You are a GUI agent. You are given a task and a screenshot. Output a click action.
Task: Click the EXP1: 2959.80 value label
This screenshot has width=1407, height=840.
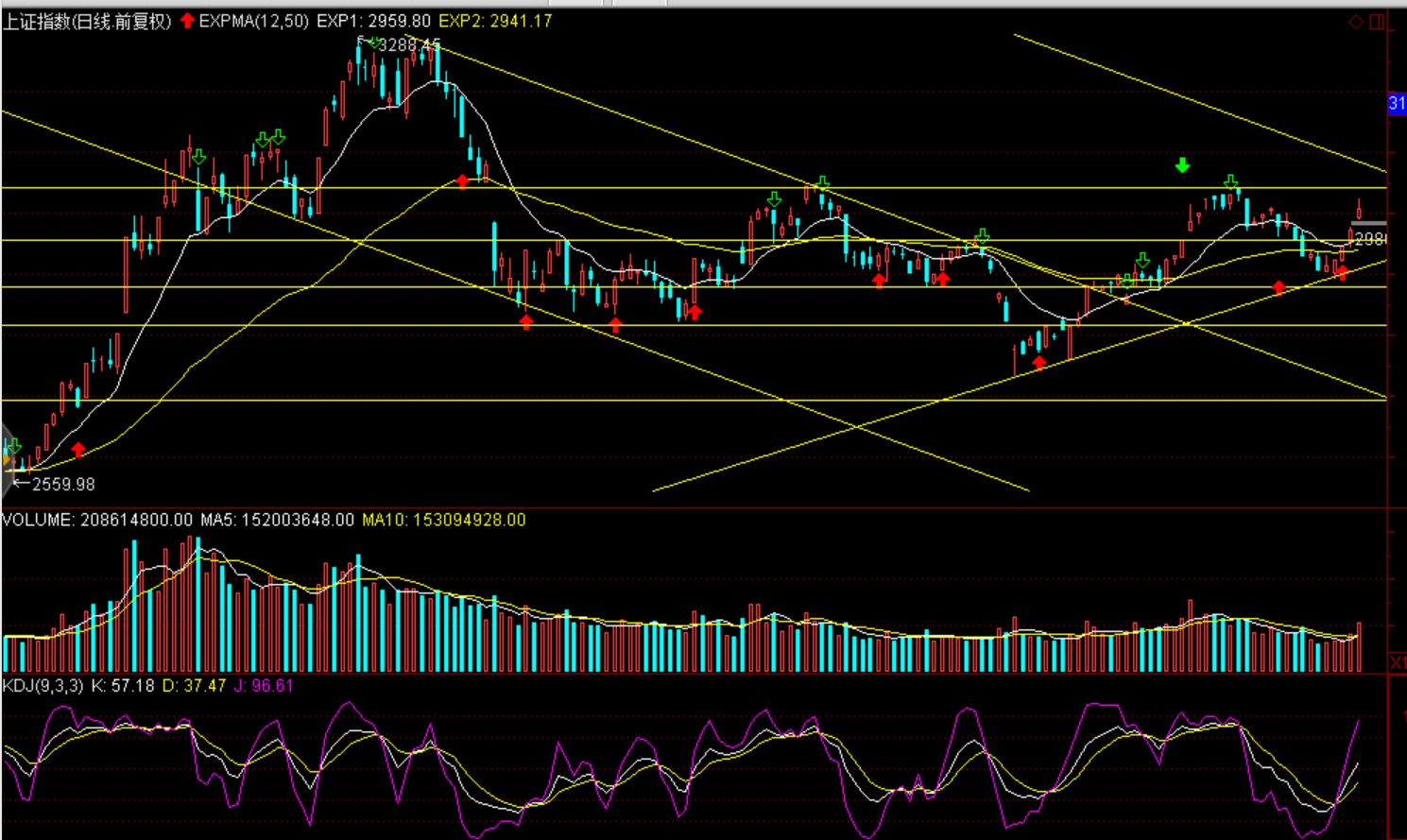pos(373,21)
